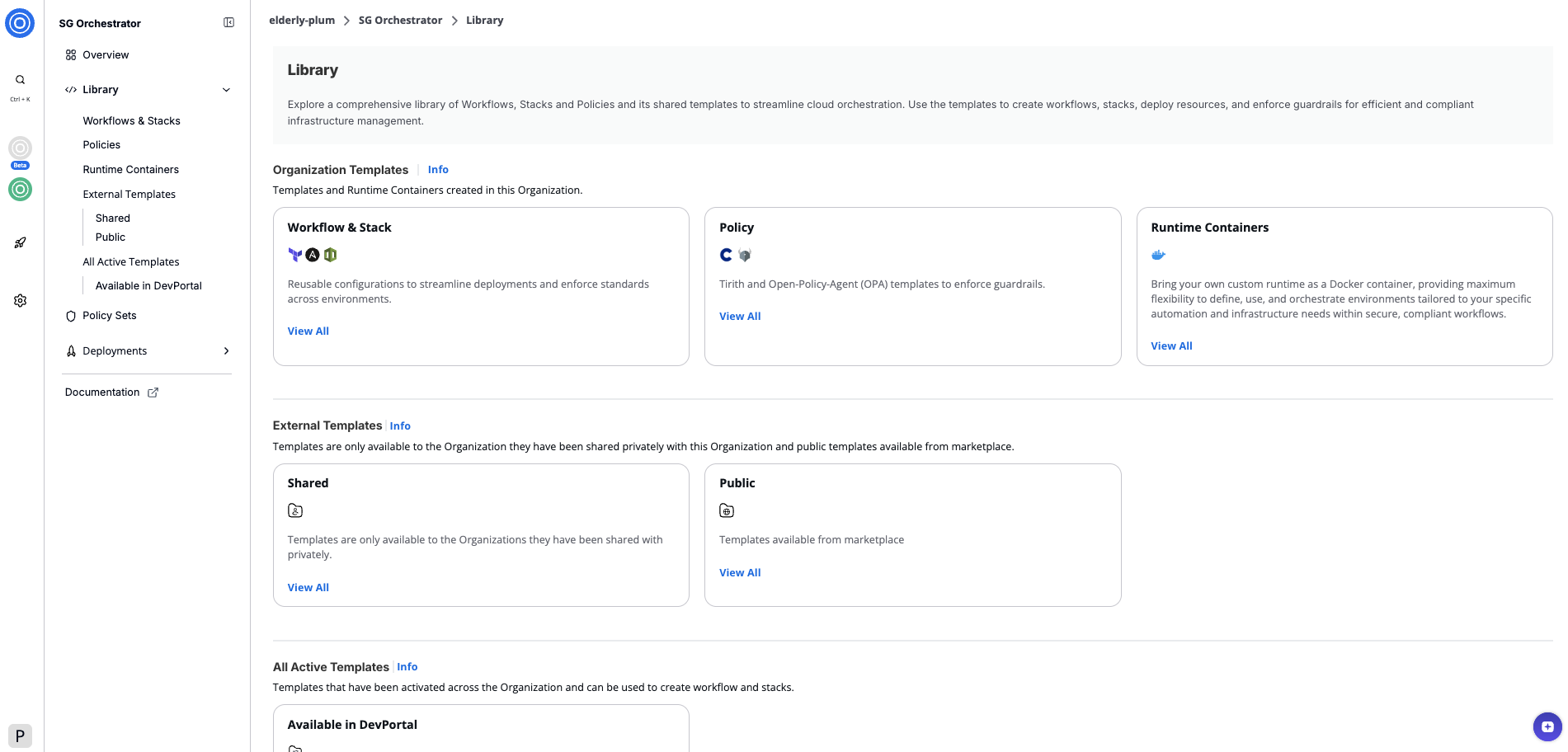The image size is (1568, 752).
Task: Select Policies in the Library menu
Action: (101, 145)
